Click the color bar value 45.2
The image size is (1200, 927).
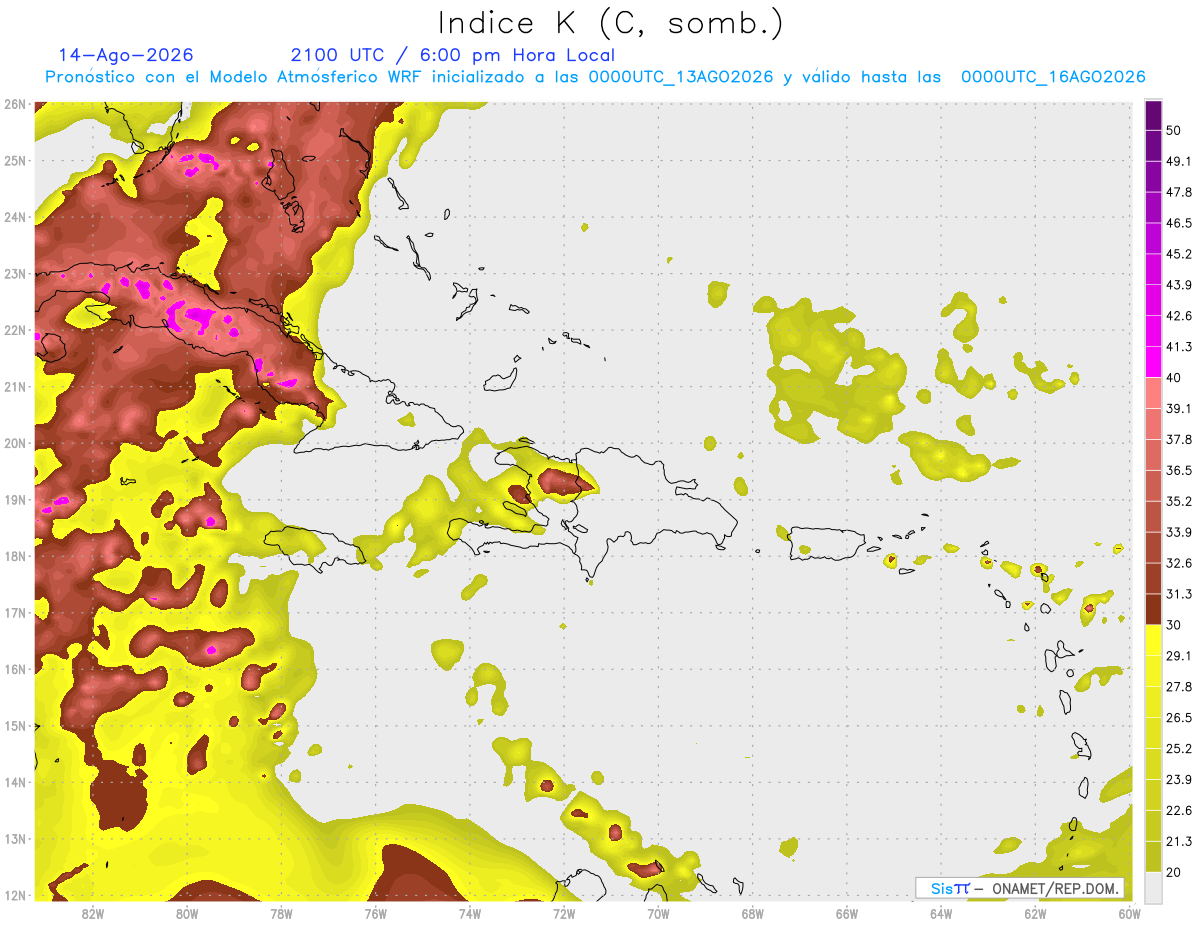tap(1179, 254)
